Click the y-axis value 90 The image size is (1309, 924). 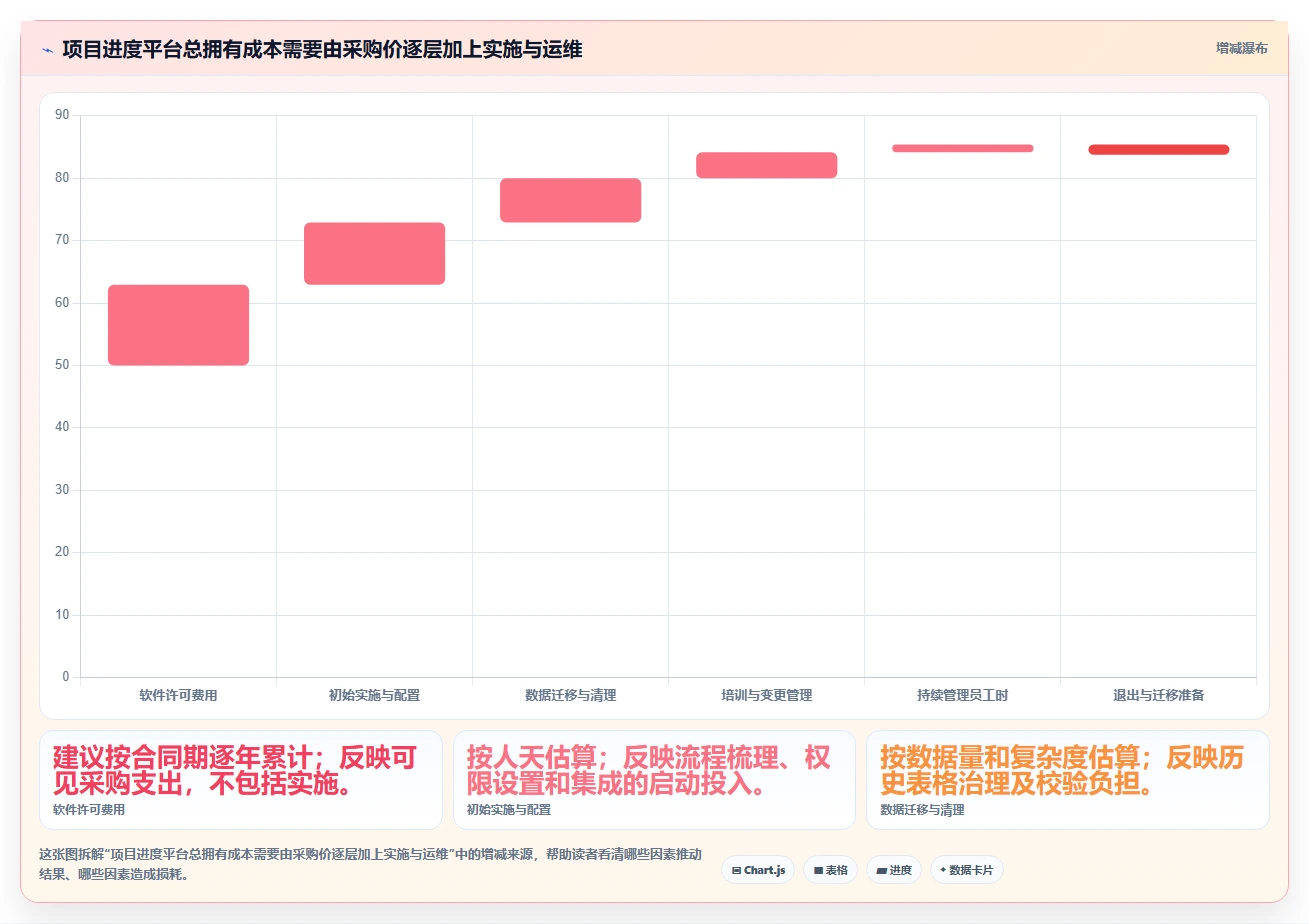coord(62,115)
